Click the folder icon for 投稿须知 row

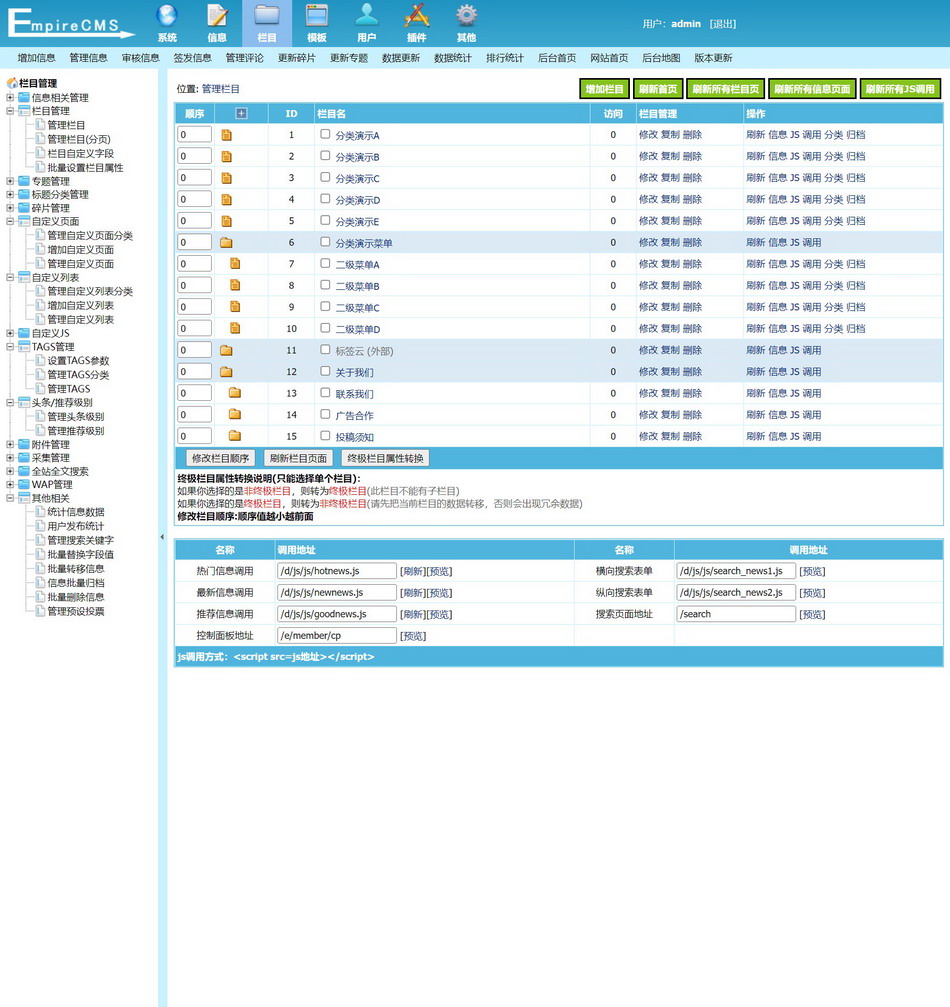click(235, 436)
